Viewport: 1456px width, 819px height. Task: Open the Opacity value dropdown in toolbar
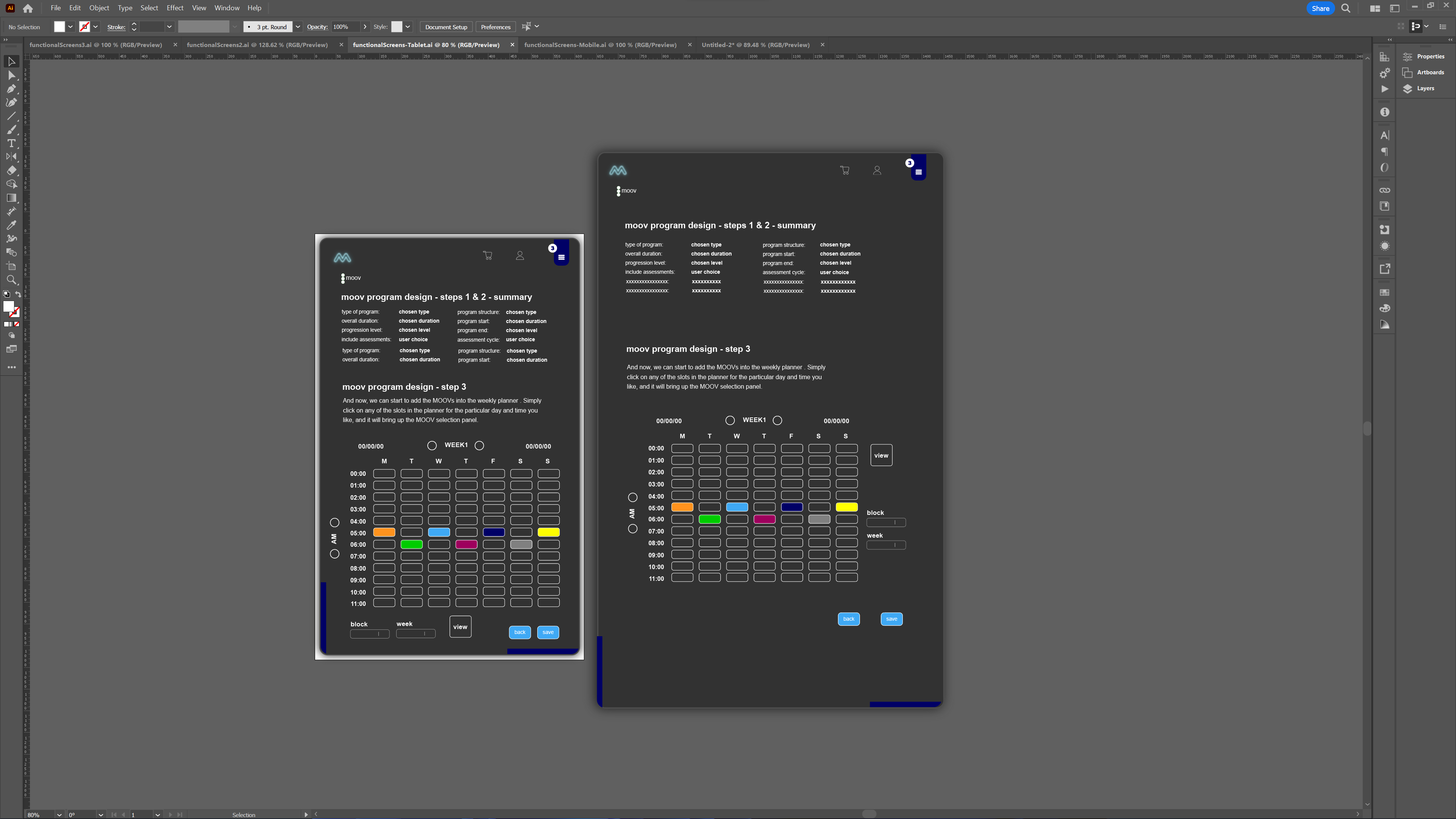[x=362, y=27]
